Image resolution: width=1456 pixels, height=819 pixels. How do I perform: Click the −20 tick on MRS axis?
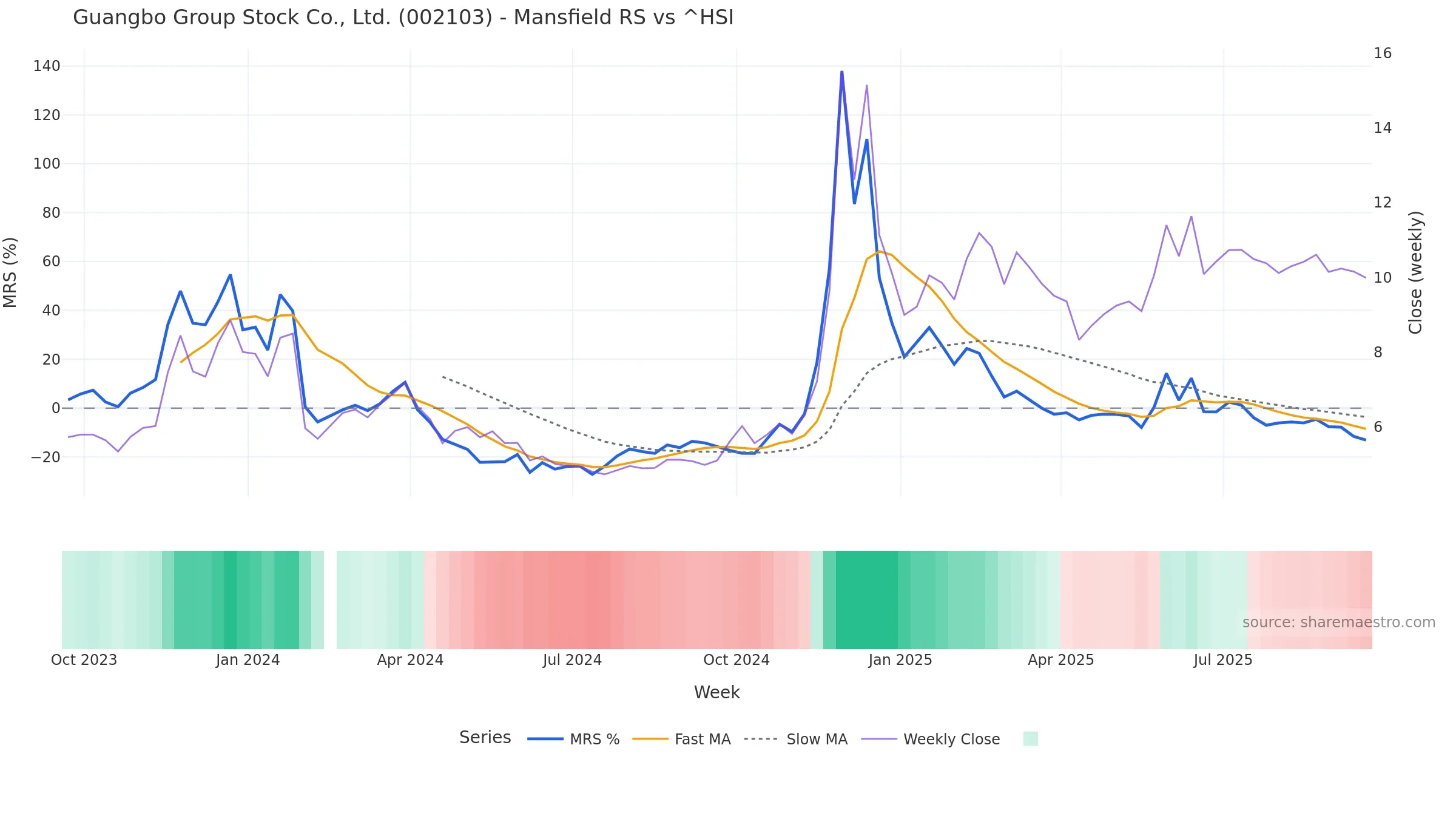click(45, 457)
